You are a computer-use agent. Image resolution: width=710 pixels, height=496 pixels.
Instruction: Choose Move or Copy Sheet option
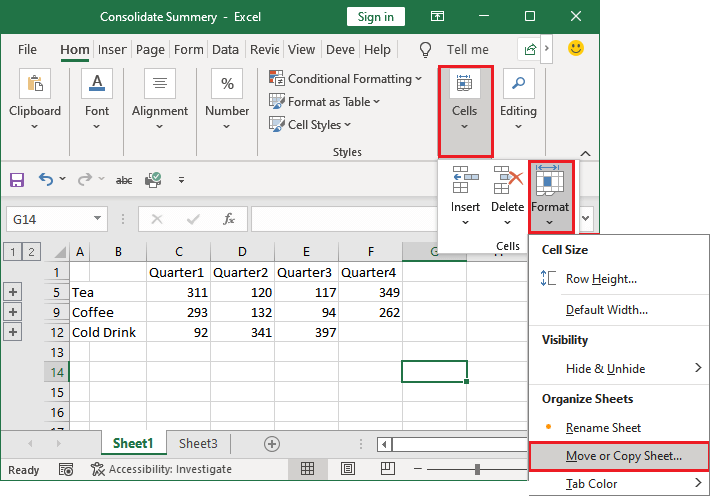[x=619, y=456]
